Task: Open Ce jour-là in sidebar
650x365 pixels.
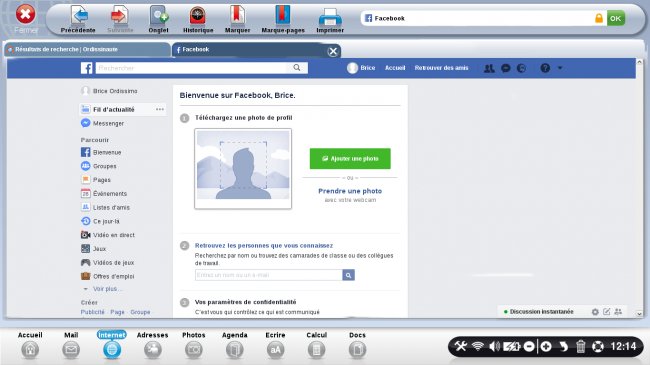Action: (x=100, y=221)
